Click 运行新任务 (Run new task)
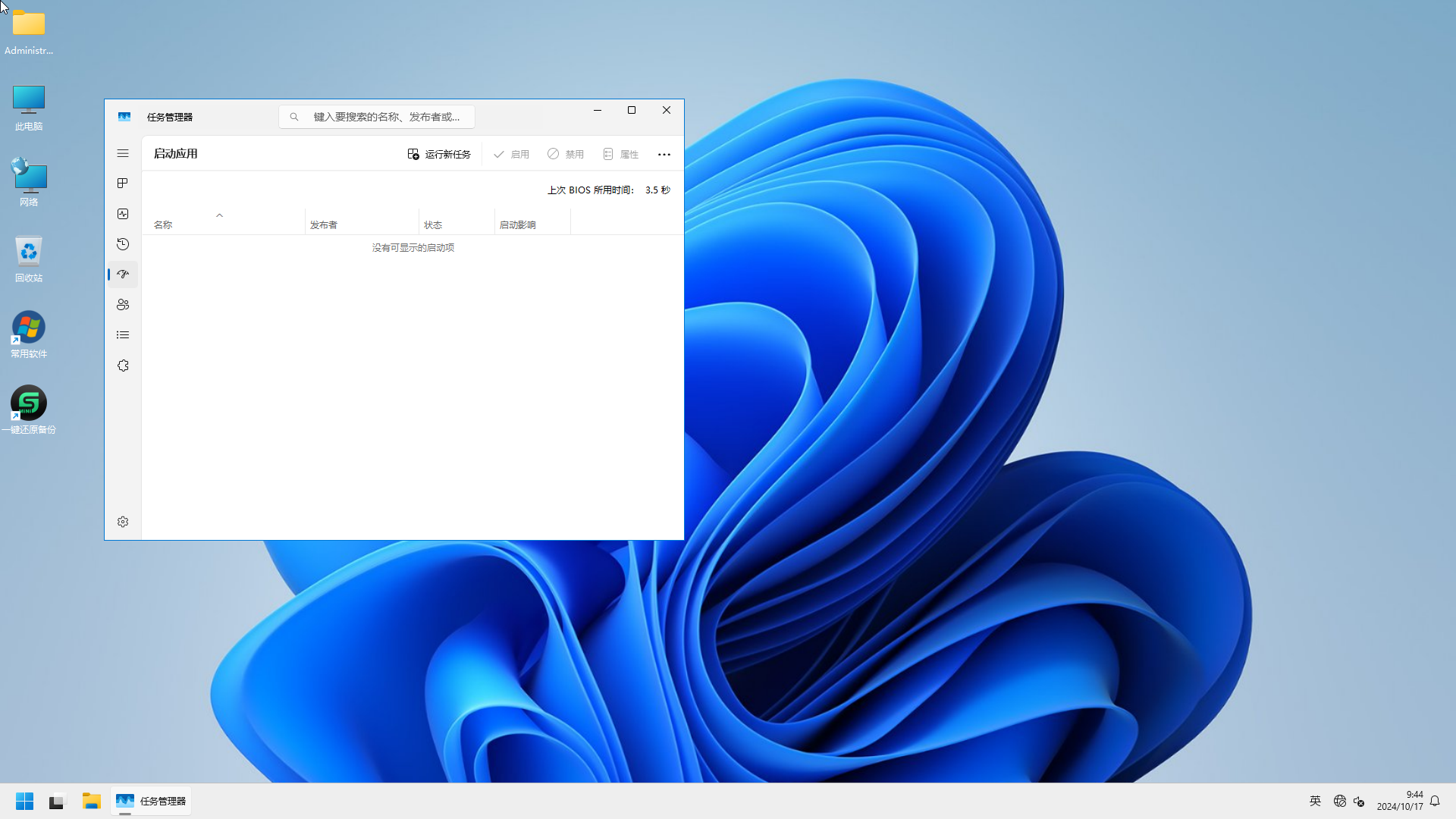 439,154
